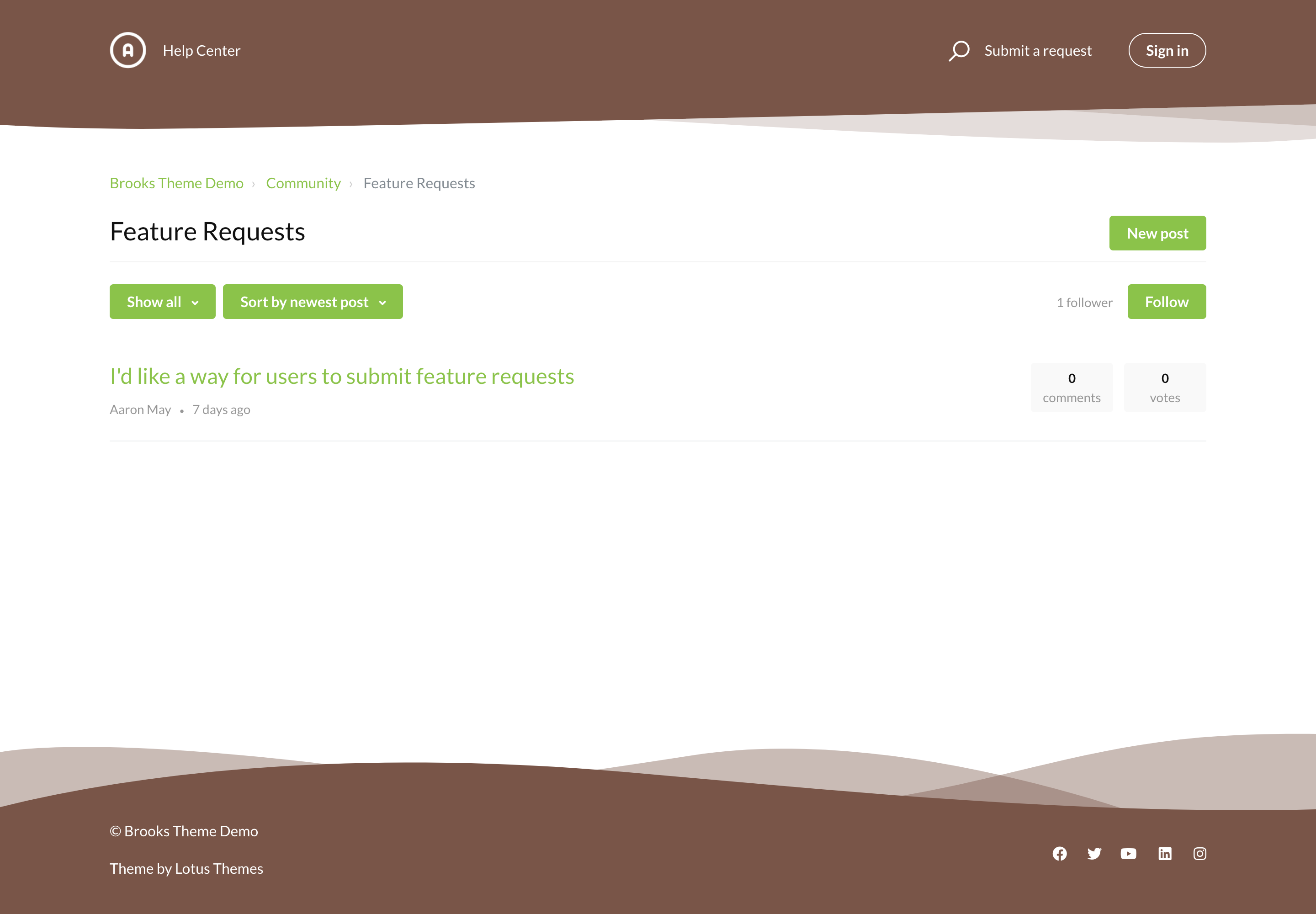
Task: Open the LinkedIn footer icon
Action: pyautogui.click(x=1165, y=854)
